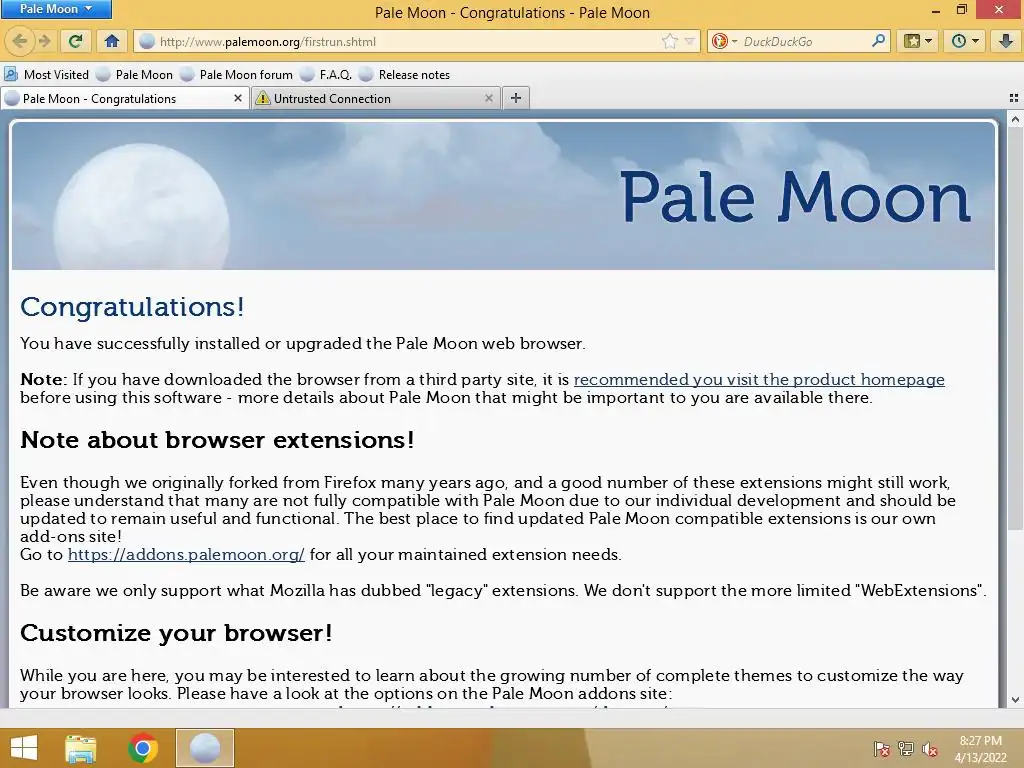This screenshot has width=1024, height=768.
Task: Launch Google Chrome from the taskbar
Action: pos(143,748)
